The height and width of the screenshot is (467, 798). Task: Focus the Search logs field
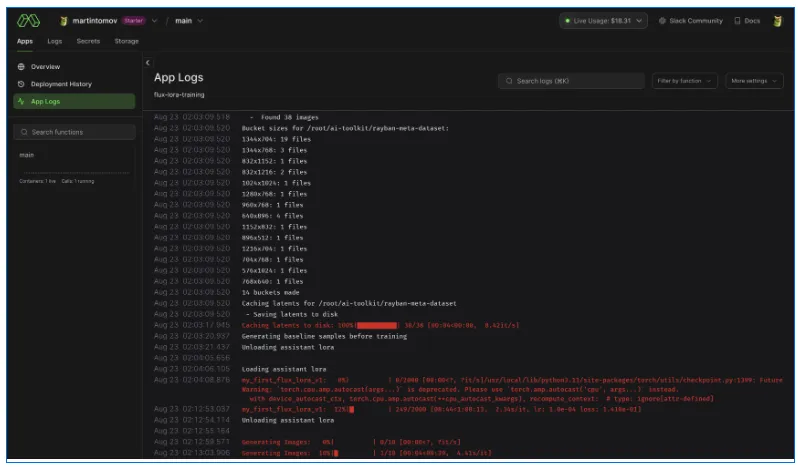coord(571,81)
